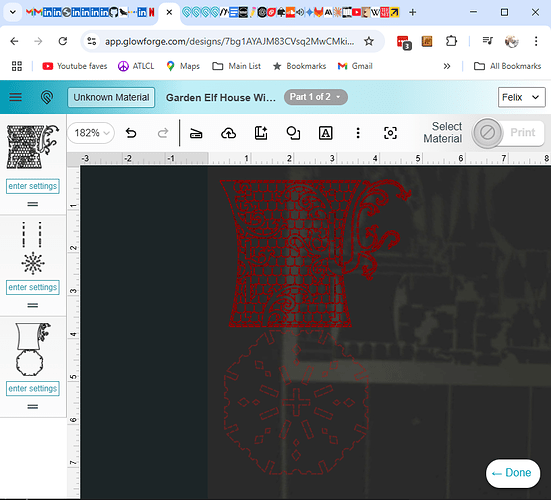
Task: Open the Part 1 of 2 dropdown
Action: 316,97
